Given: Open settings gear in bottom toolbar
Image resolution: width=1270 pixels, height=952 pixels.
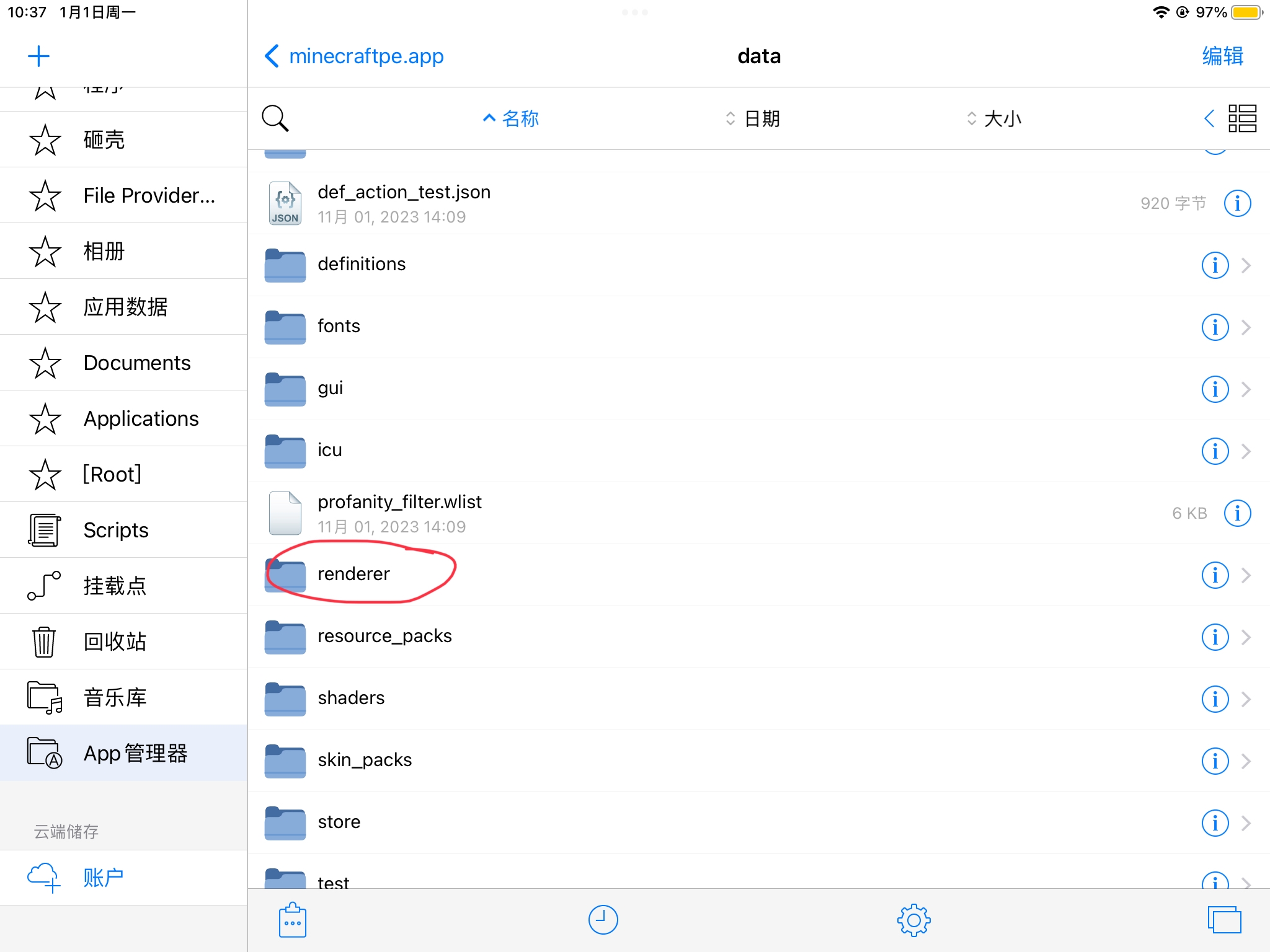Looking at the screenshot, I should (913, 920).
